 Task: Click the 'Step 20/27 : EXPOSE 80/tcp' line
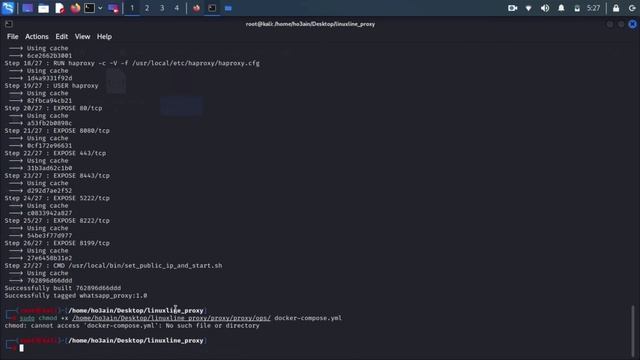(x=53, y=108)
